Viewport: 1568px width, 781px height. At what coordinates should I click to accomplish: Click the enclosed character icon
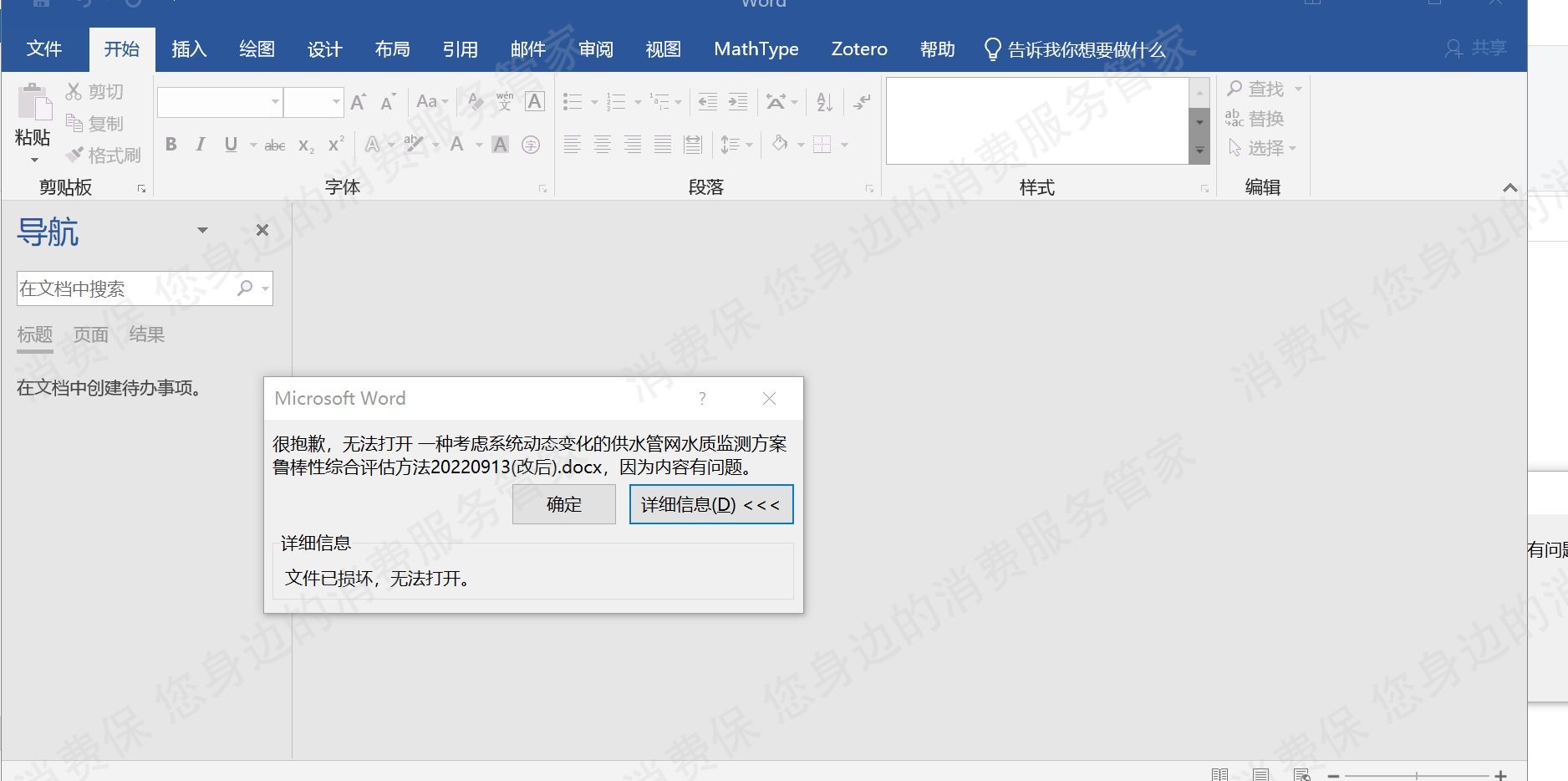point(531,145)
